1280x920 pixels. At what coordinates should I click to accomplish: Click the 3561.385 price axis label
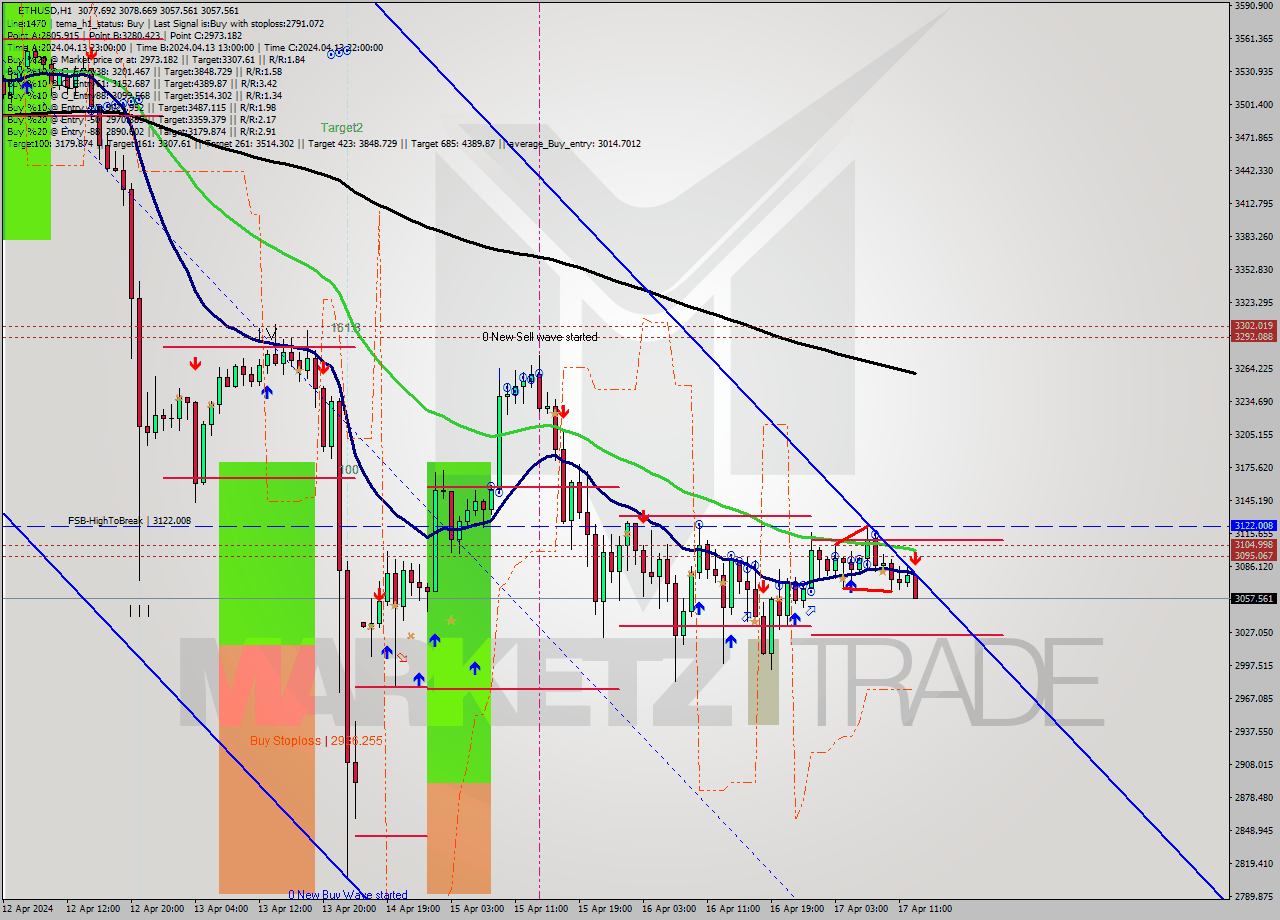click(x=1254, y=39)
